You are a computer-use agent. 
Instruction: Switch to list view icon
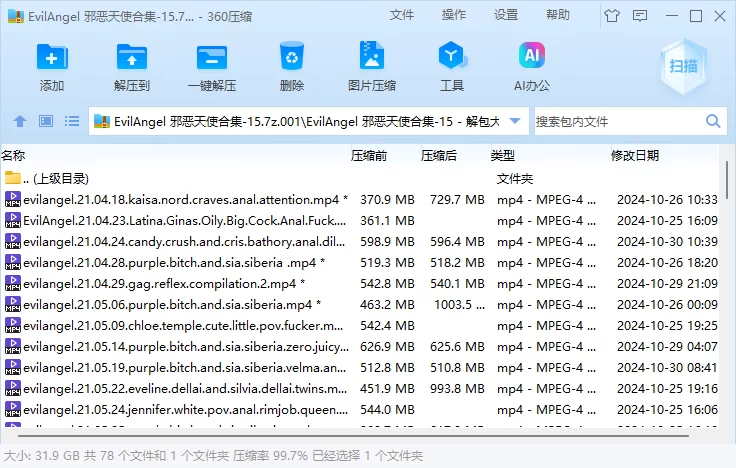point(72,121)
